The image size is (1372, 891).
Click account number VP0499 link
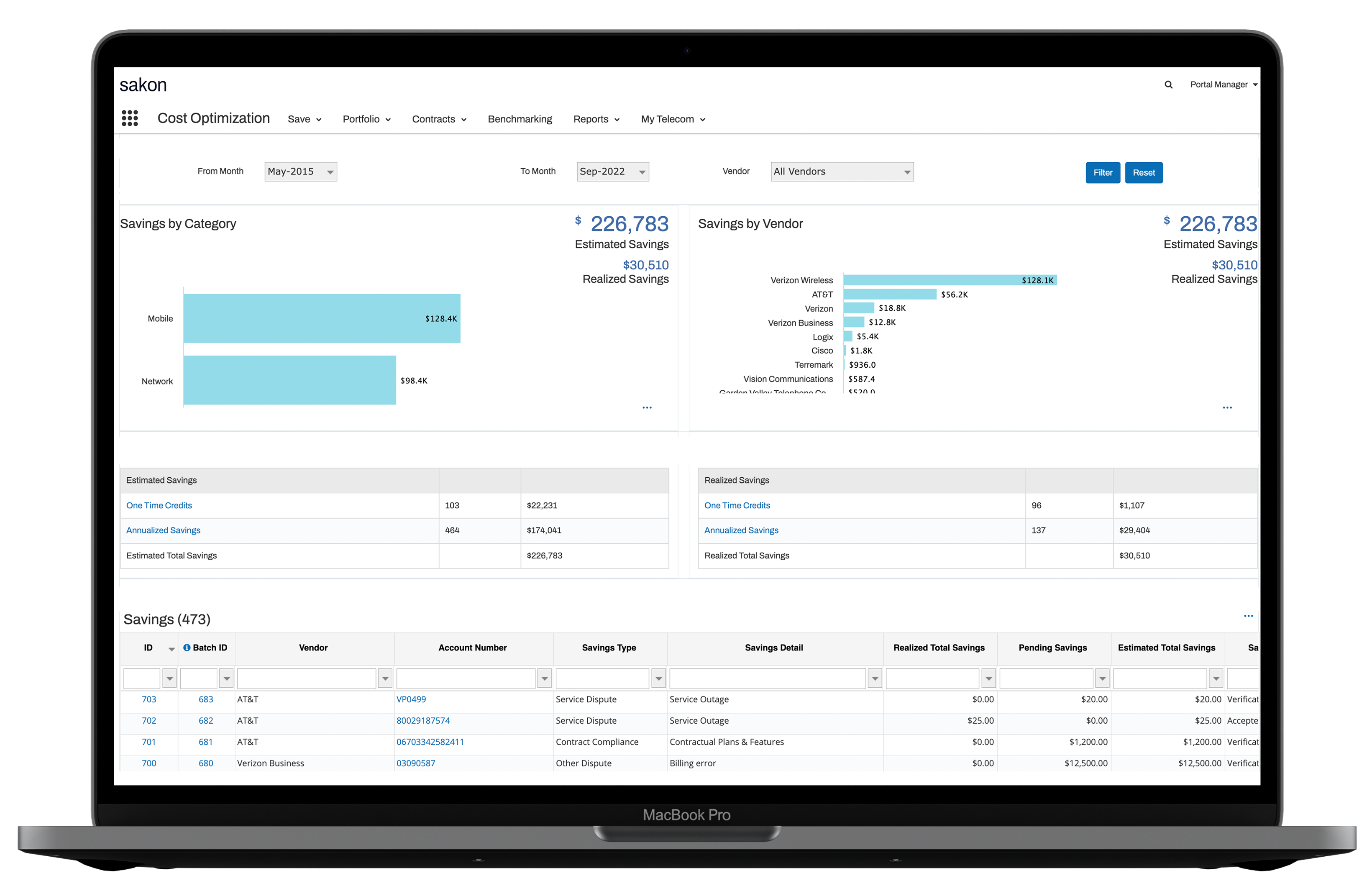[411, 699]
